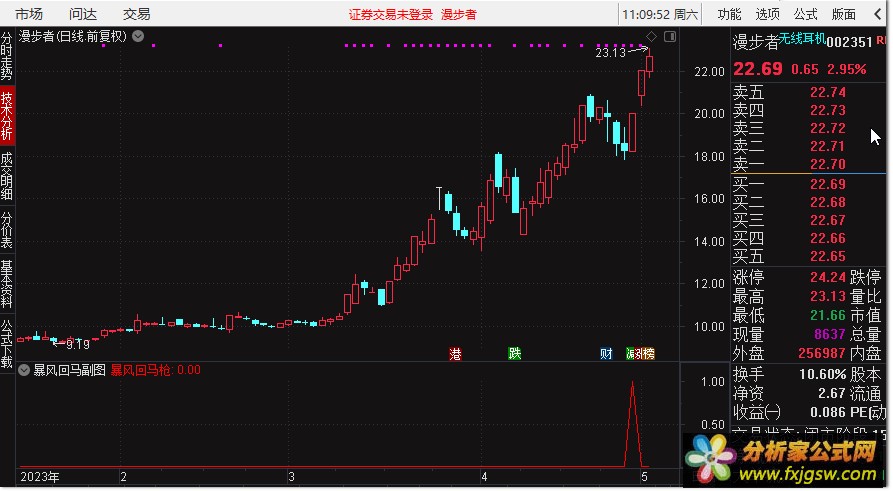Toggle the side panel layout icon

(670, 37)
